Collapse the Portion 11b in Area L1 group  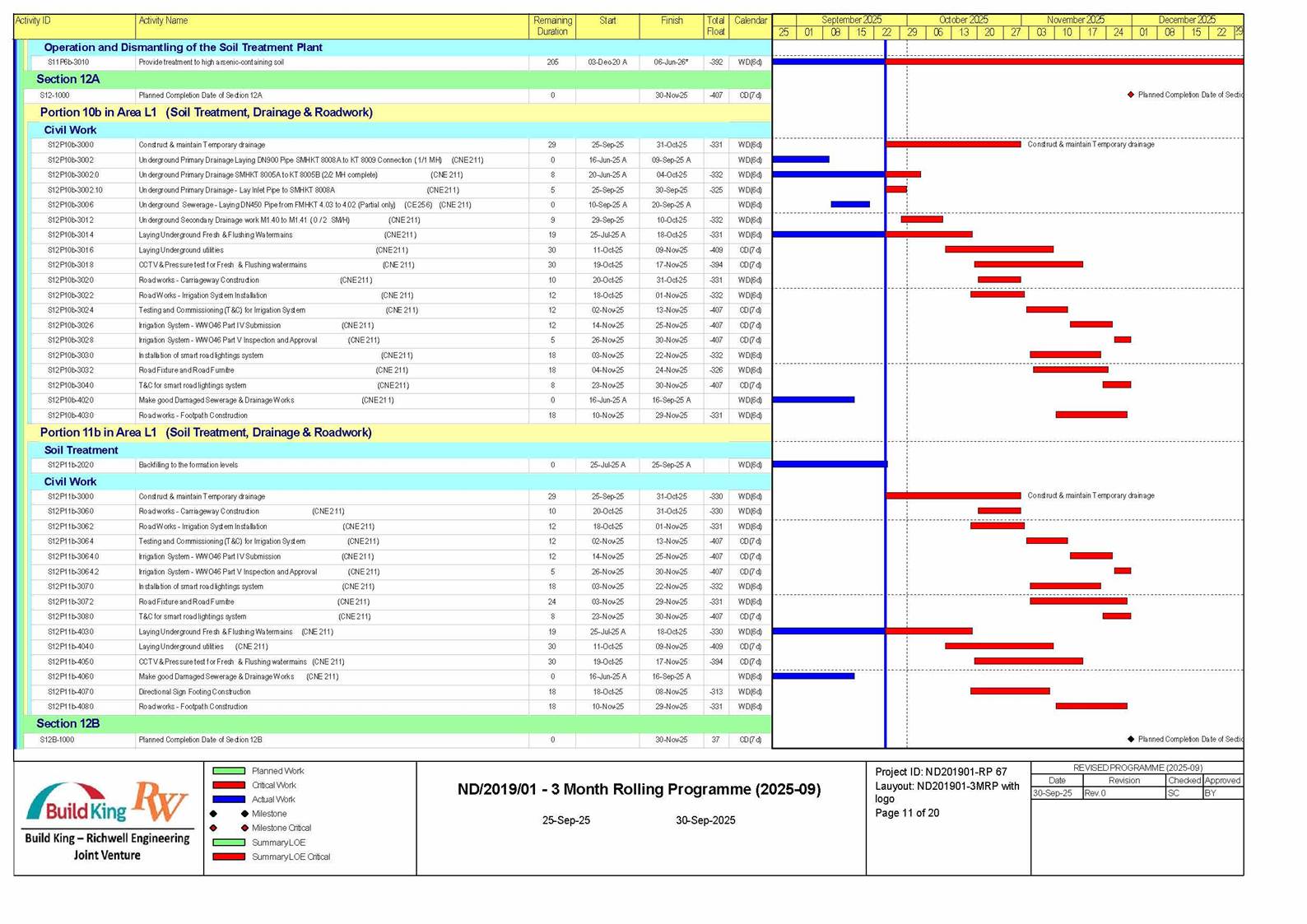[206, 432]
